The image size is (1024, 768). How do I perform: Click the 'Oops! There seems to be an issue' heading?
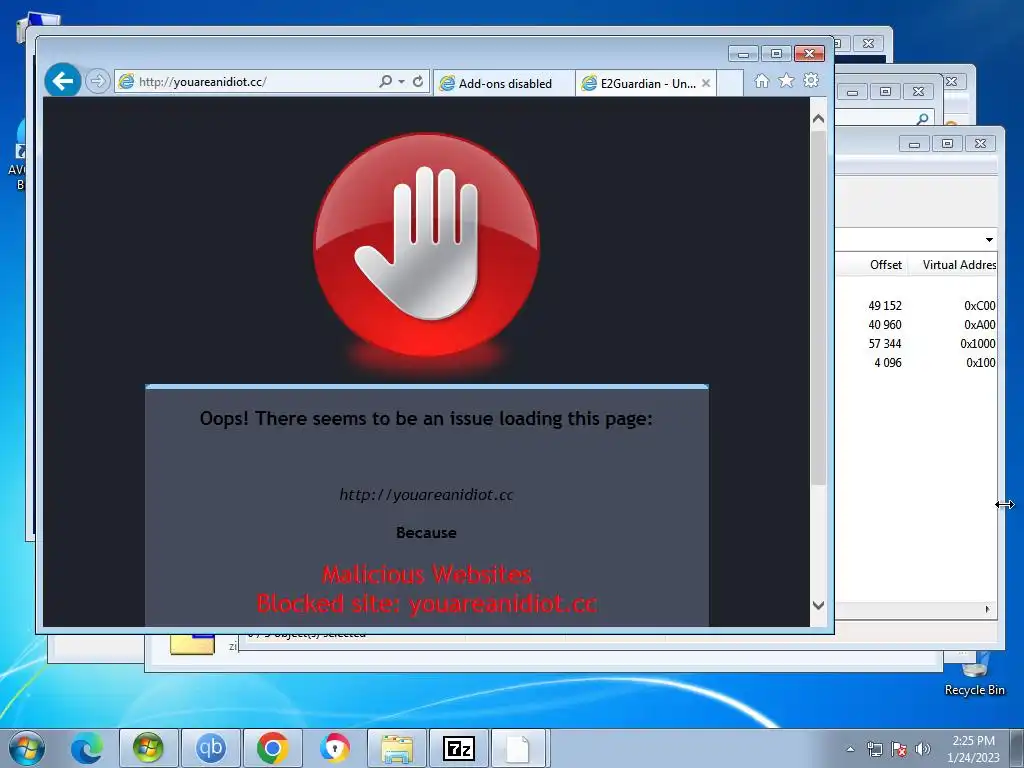pyautogui.click(x=426, y=418)
